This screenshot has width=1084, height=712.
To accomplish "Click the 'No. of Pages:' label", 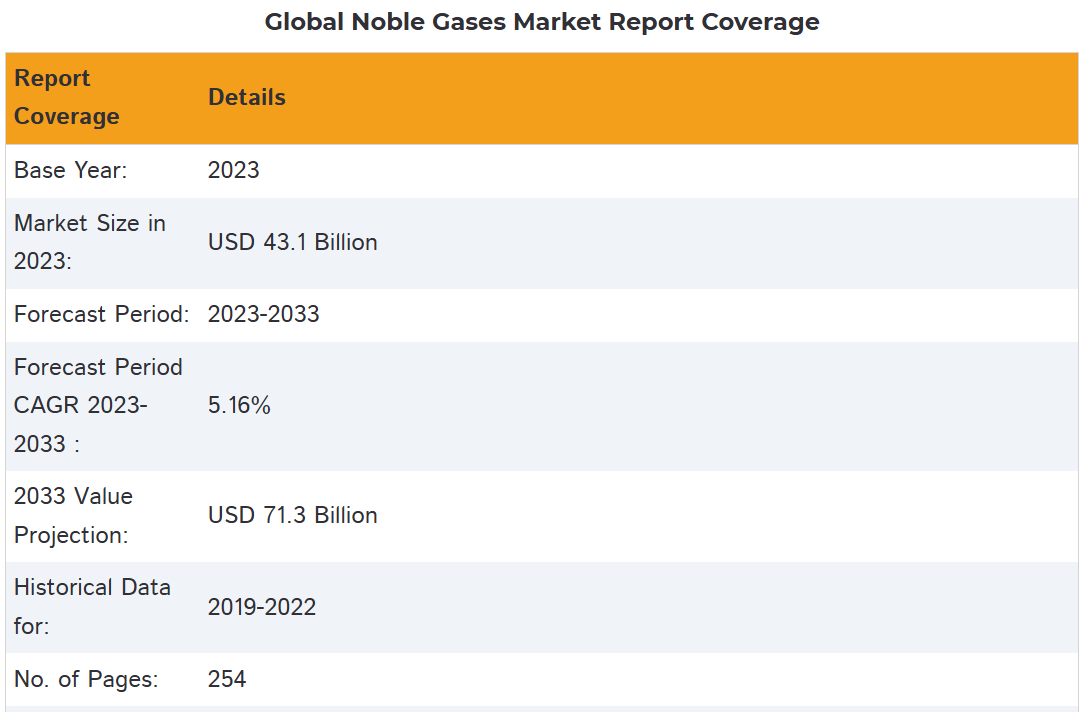I will (x=86, y=680).
